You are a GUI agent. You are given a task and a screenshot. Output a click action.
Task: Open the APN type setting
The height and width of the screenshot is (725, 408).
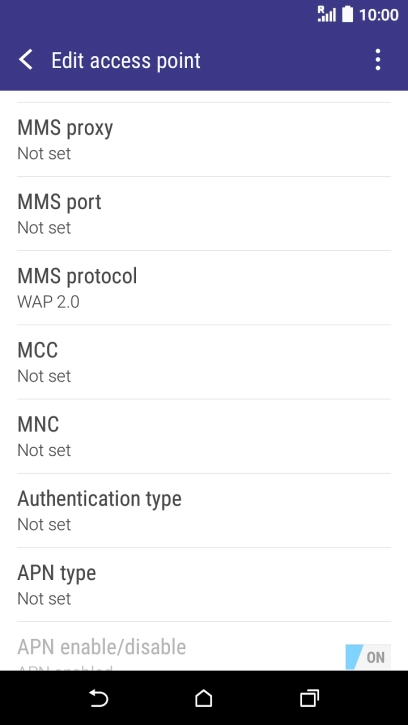[x=204, y=585]
